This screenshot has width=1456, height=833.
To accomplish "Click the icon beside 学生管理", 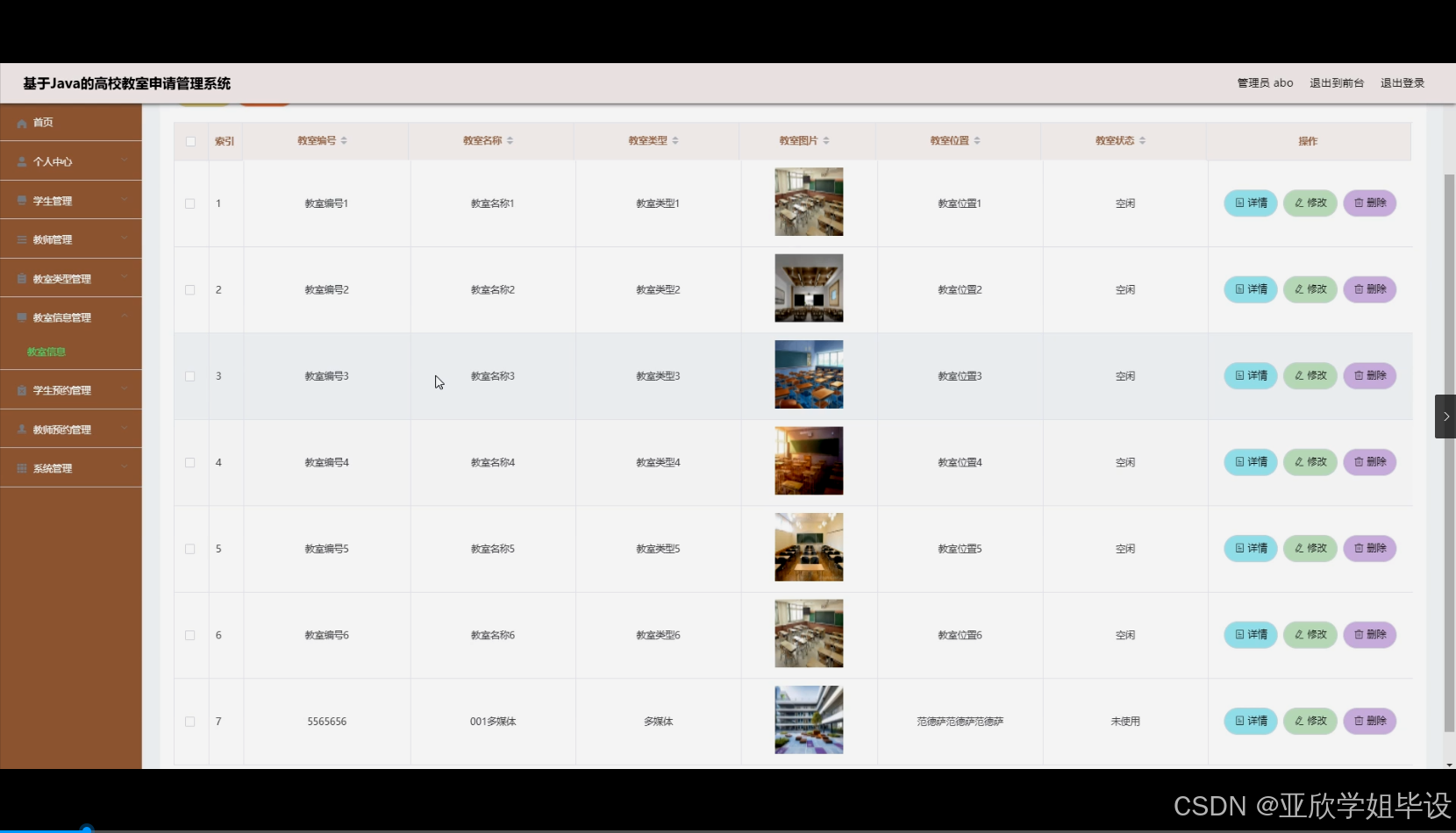I will [x=22, y=201].
